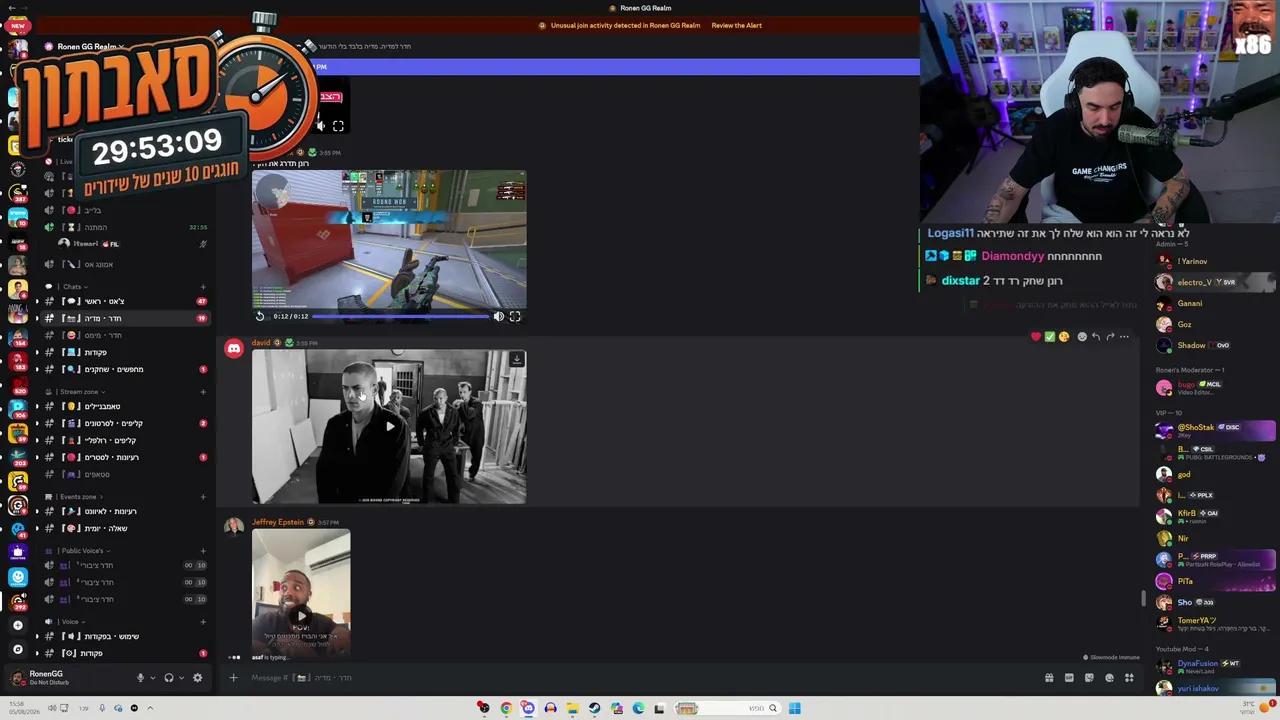Screen dimensions: 1280x720
Task: Open the GIF picker
Action: [1069, 678]
